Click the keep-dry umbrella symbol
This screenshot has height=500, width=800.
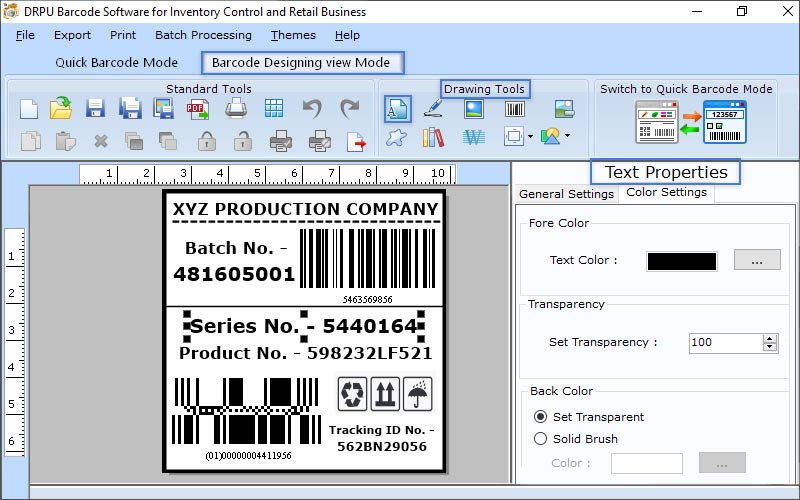click(417, 393)
